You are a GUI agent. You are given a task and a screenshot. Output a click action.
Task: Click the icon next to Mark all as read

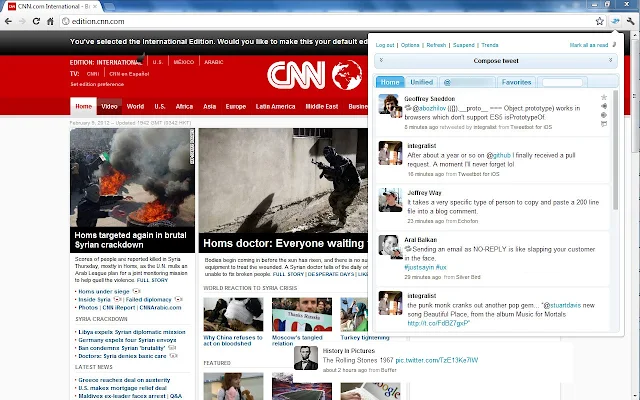click(x=614, y=44)
